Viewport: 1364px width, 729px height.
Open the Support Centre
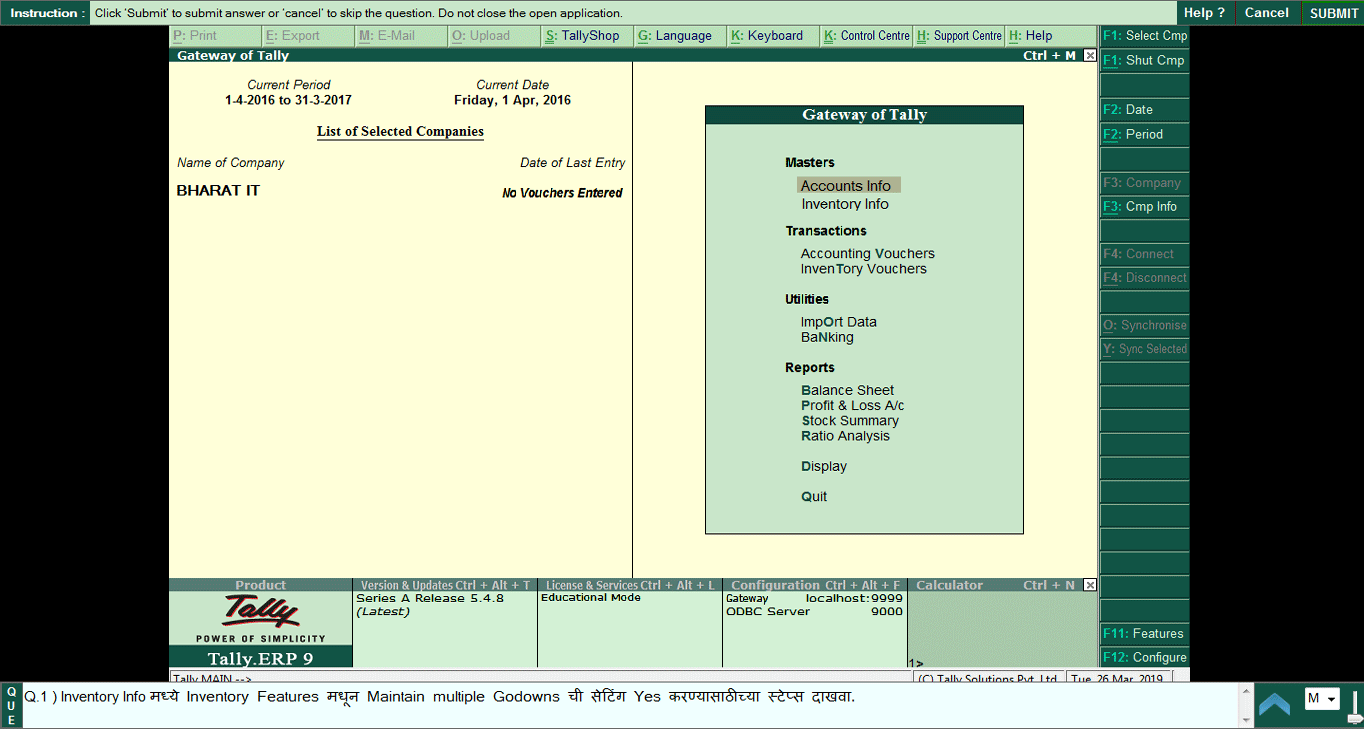(x=959, y=36)
